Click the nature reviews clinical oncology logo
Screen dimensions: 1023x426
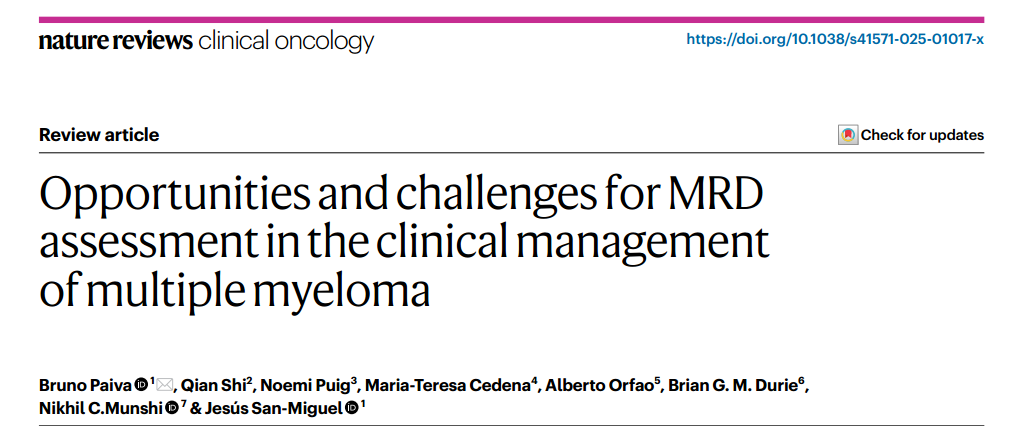[206, 42]
